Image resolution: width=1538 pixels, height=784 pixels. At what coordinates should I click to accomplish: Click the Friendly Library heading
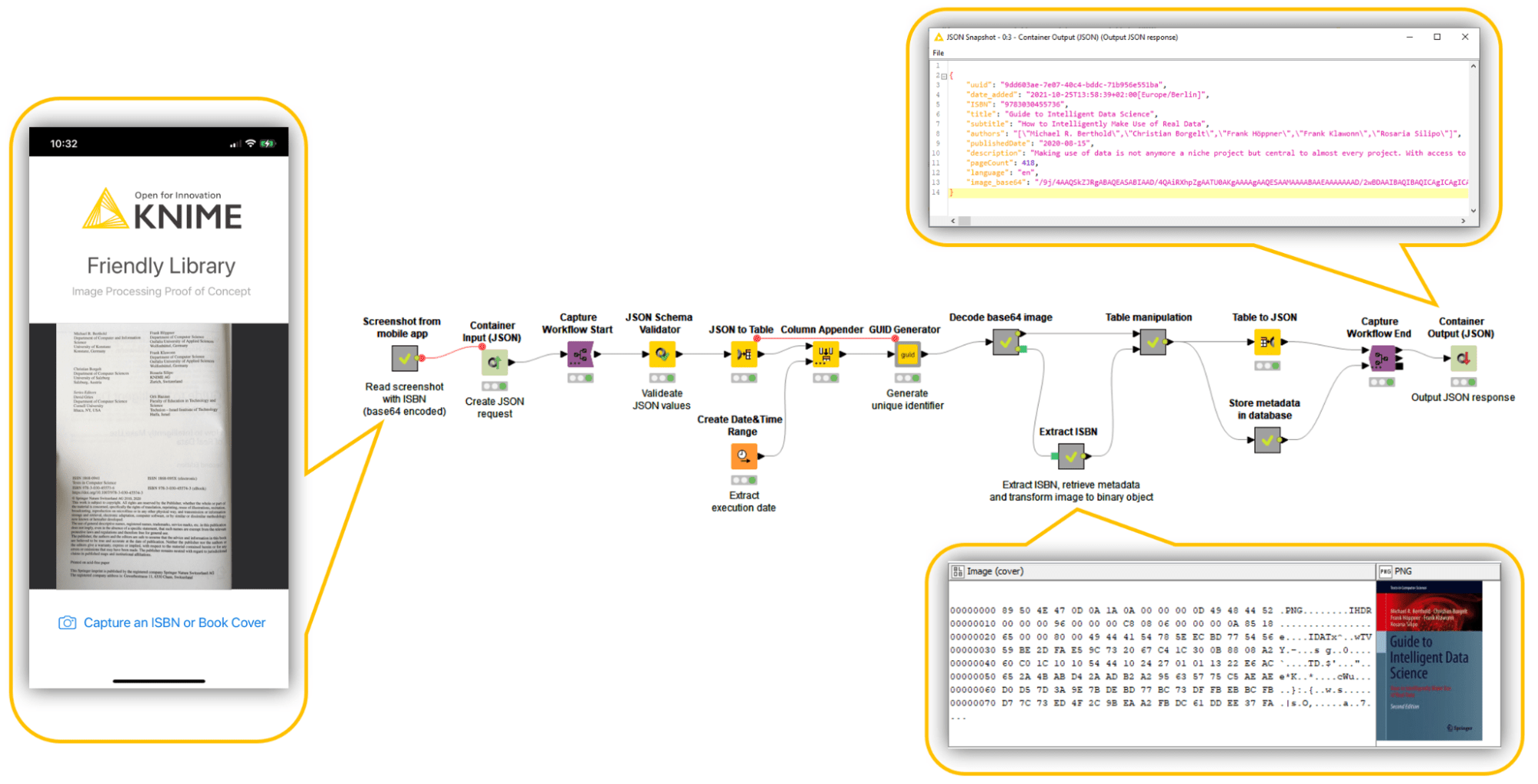(x=162, y=266)
